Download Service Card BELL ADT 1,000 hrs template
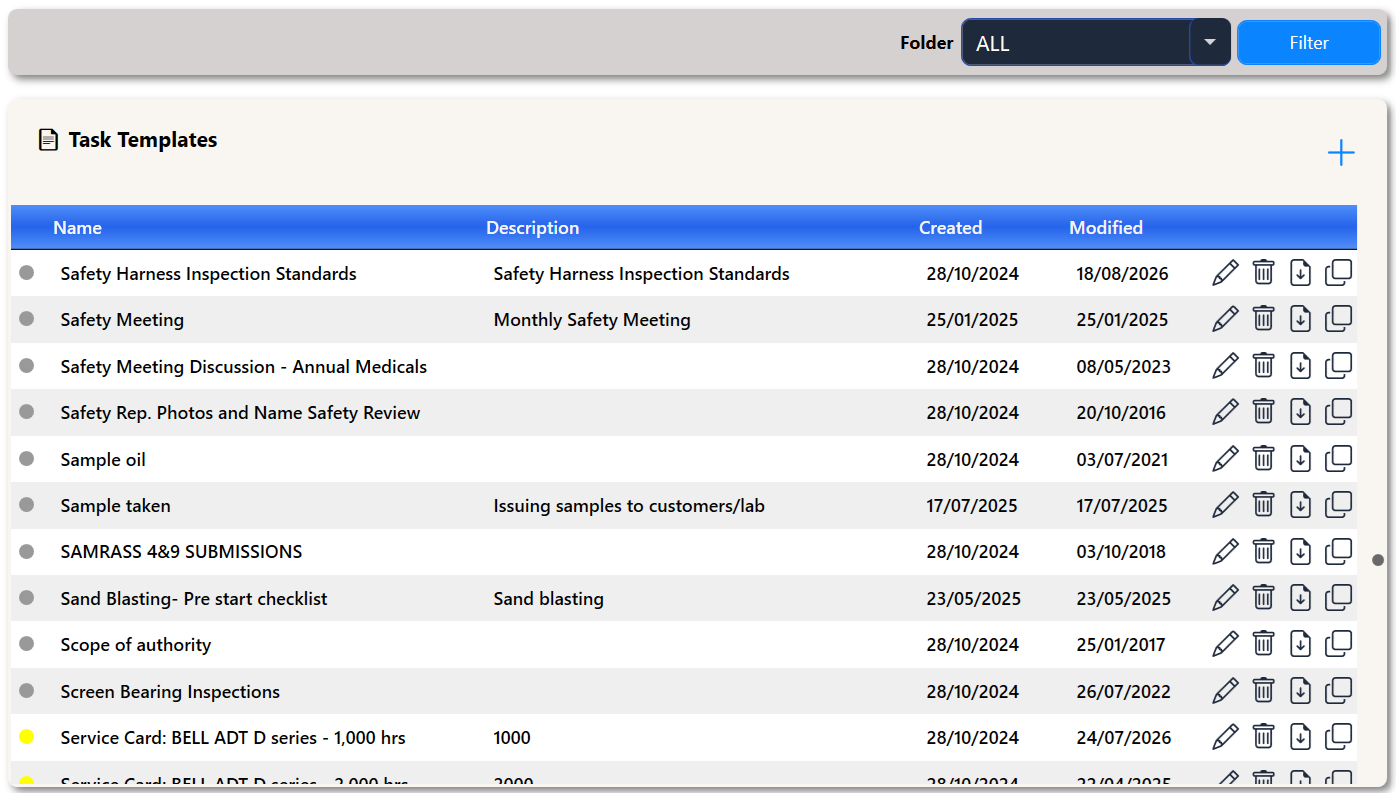This screenshot has height=793, width=1396. (x=1300, y=737)
